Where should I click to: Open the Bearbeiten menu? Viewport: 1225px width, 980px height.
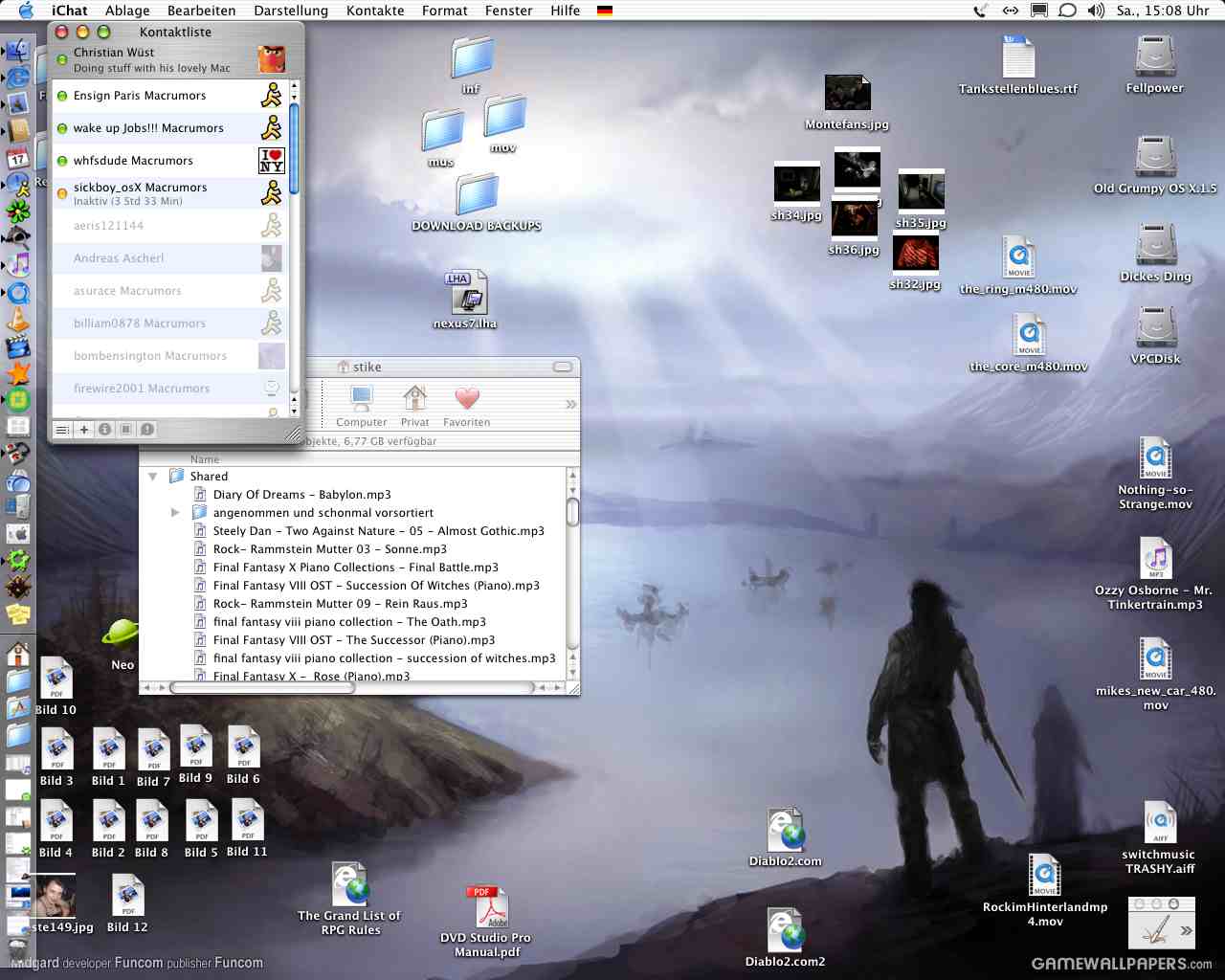click(201, 11)
